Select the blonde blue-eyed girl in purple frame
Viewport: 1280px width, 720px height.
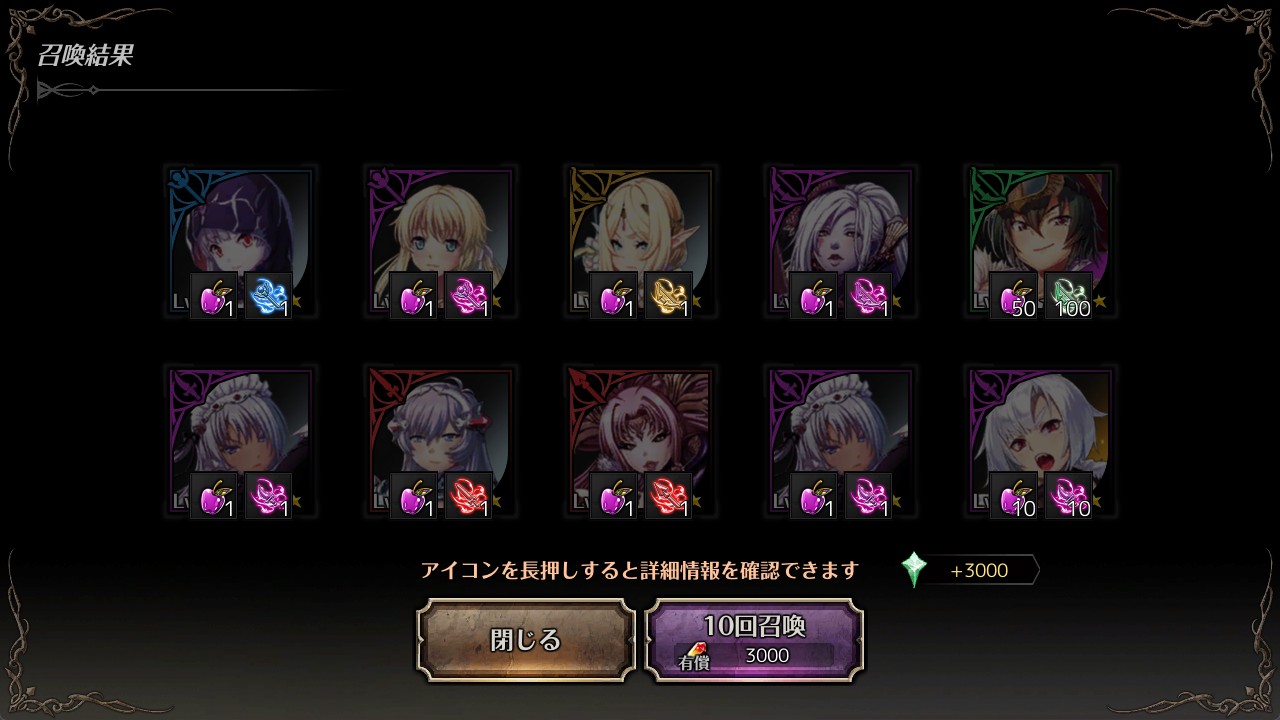pyautogui.click(x=441, y=241)
